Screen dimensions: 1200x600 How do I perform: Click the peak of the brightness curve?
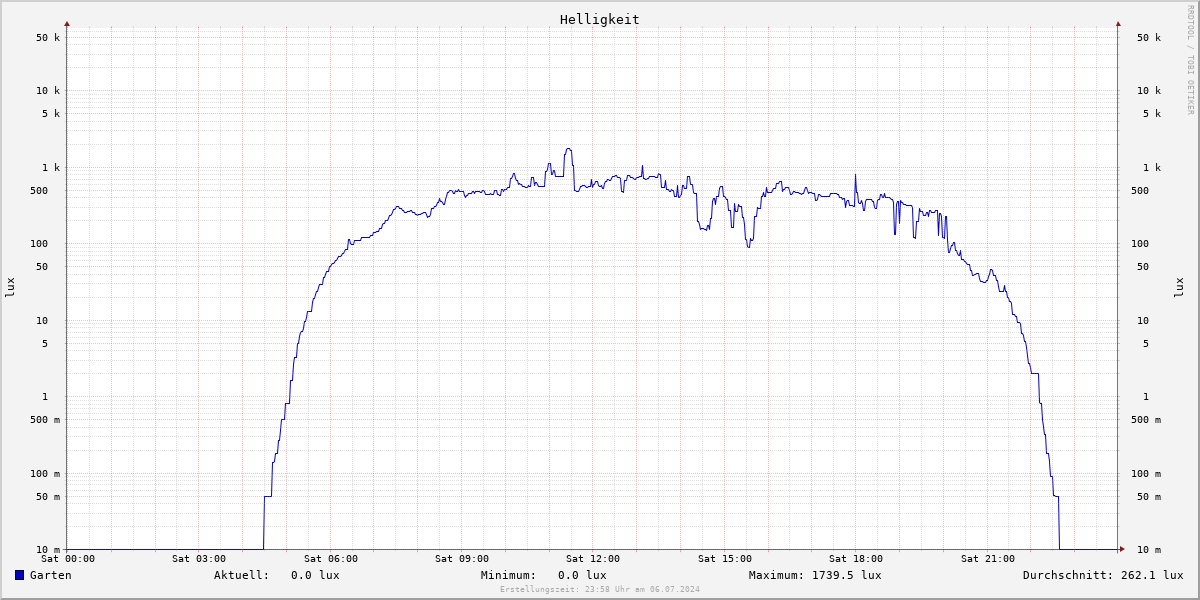tap(568, 149)
